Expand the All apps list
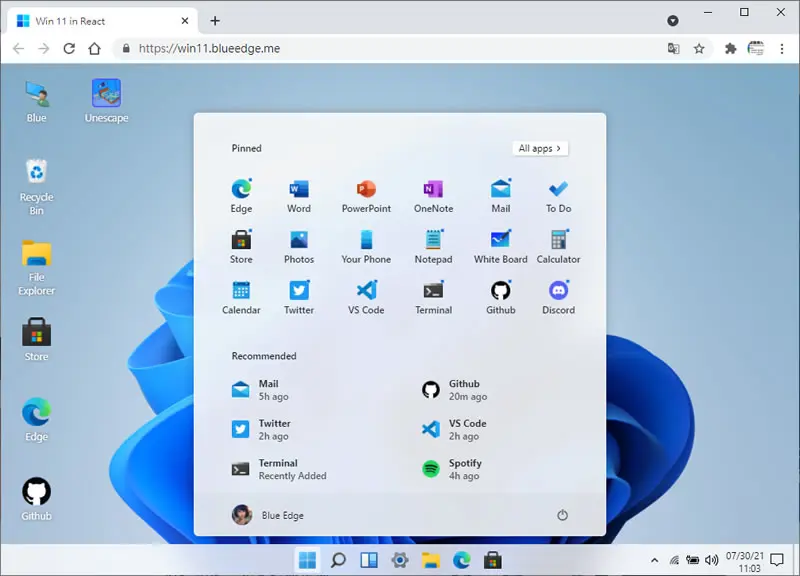Image resolution: width=800 pixels, height=576 pixels. (x=540, y=148)
